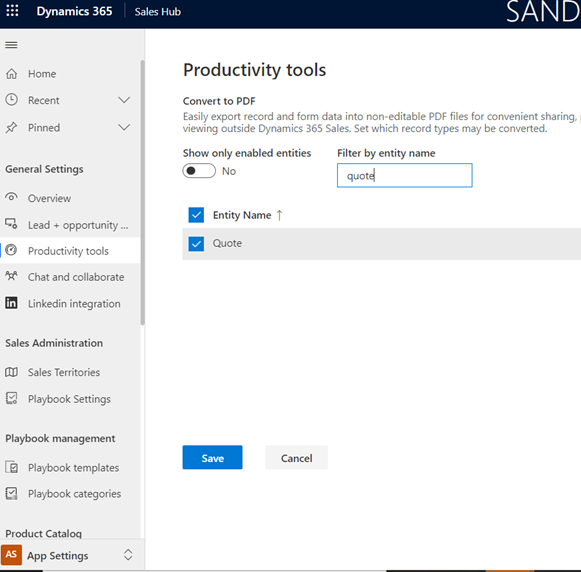Screen dimensions: 581x572
Task: Click the Sales Administration group heading
Action: [x=54, y=343]
